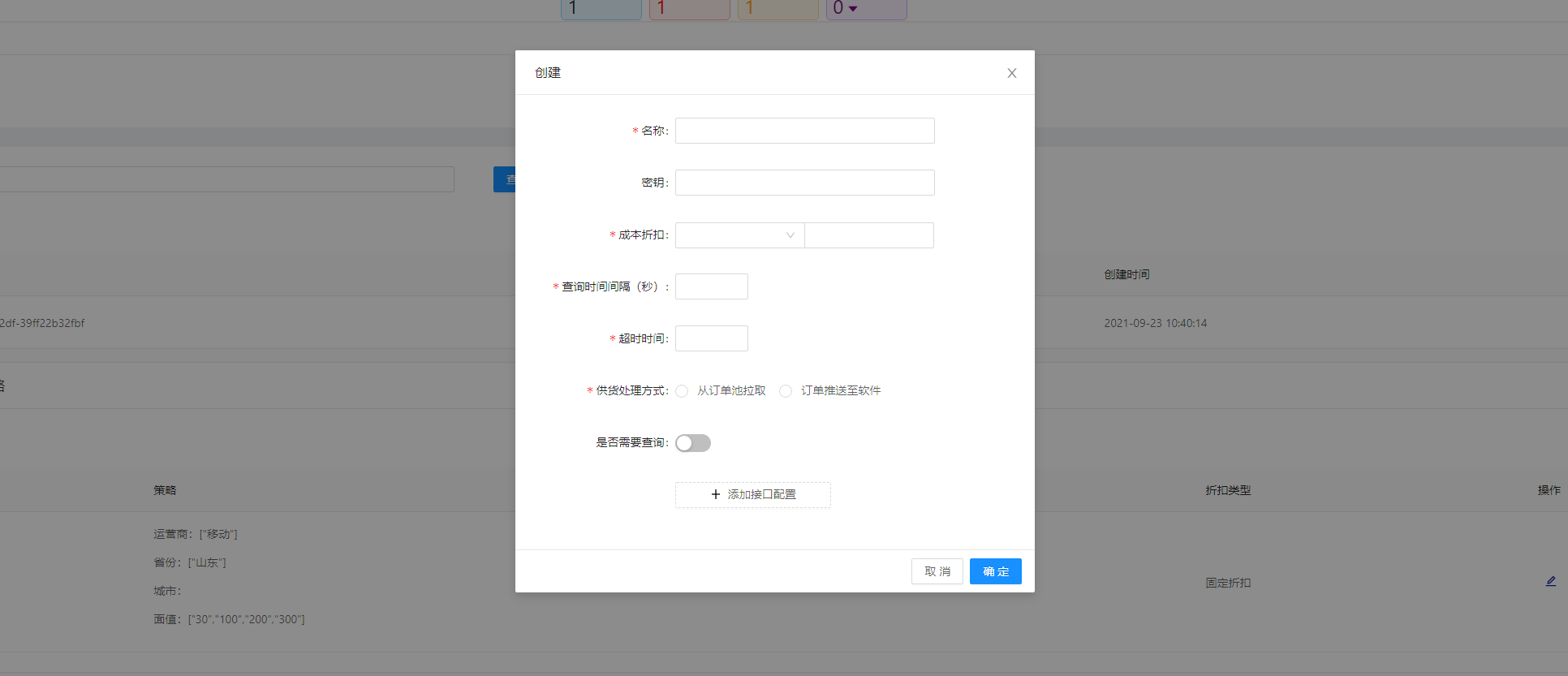This screenshot has width=1568, height=676.
Task: Click the 创建 dialog title
Action: 548,73
